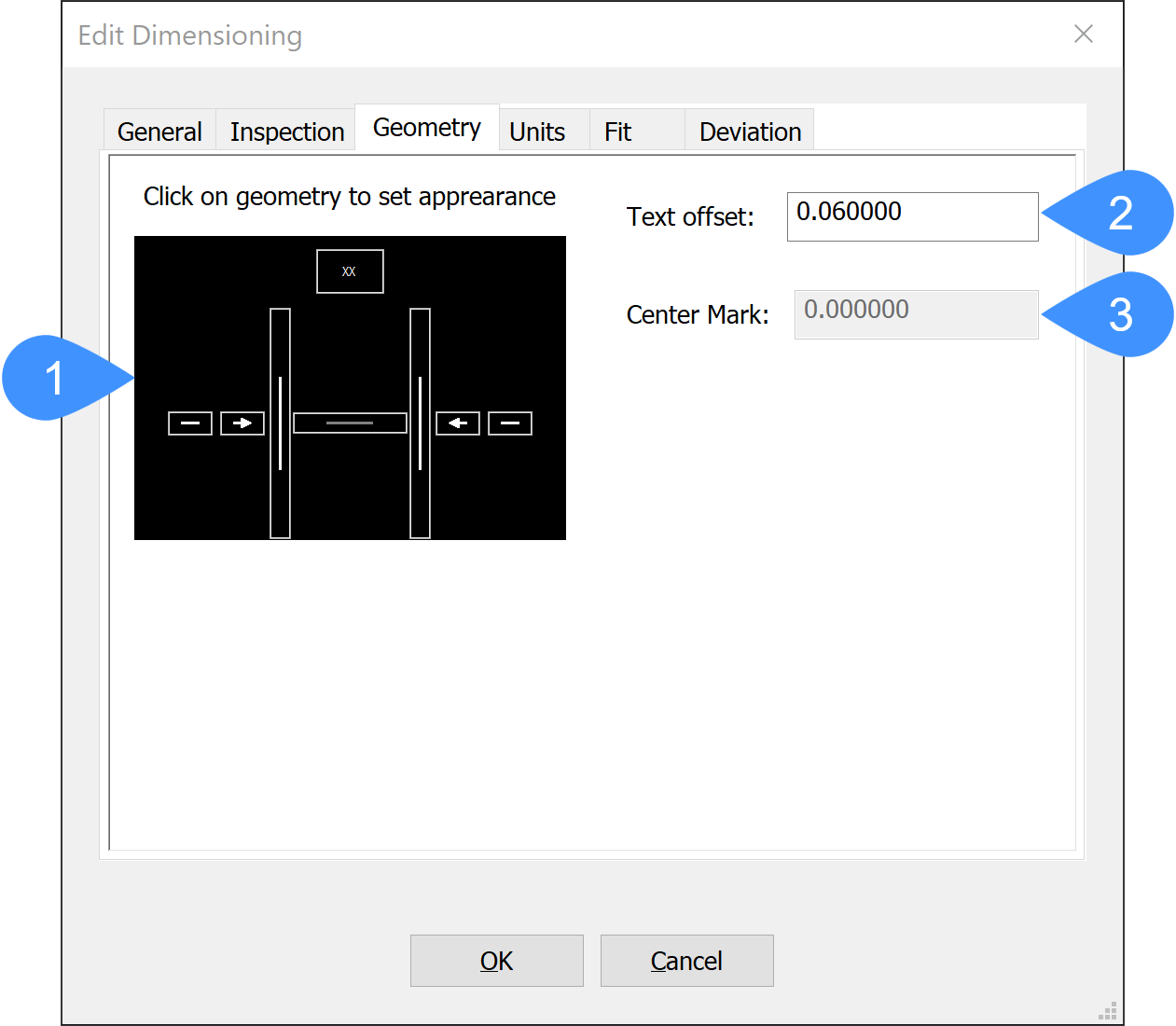This screenshot has height=1026, width=1176.
Task: Select the left-pointing arrowhead on the right
Action: (x=458, y=423)
